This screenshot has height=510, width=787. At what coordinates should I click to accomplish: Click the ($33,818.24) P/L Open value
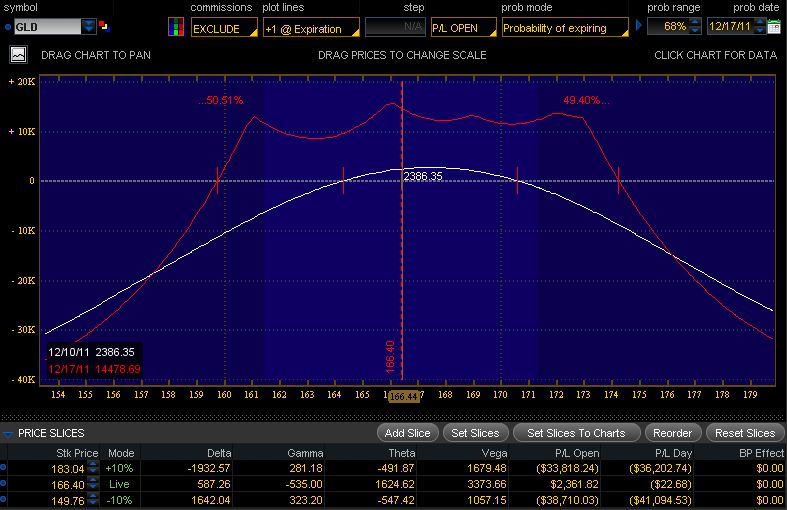[568, 468]
